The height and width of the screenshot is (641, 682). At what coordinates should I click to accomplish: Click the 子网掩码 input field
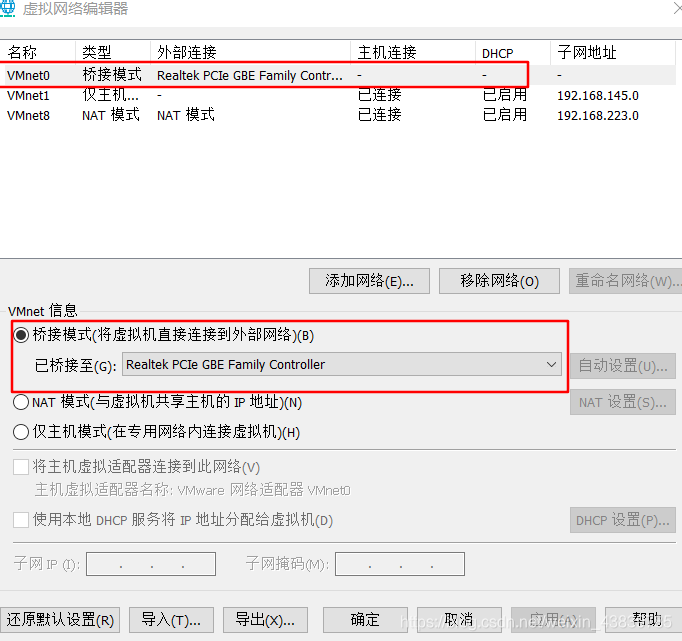(x=400, y=564)
